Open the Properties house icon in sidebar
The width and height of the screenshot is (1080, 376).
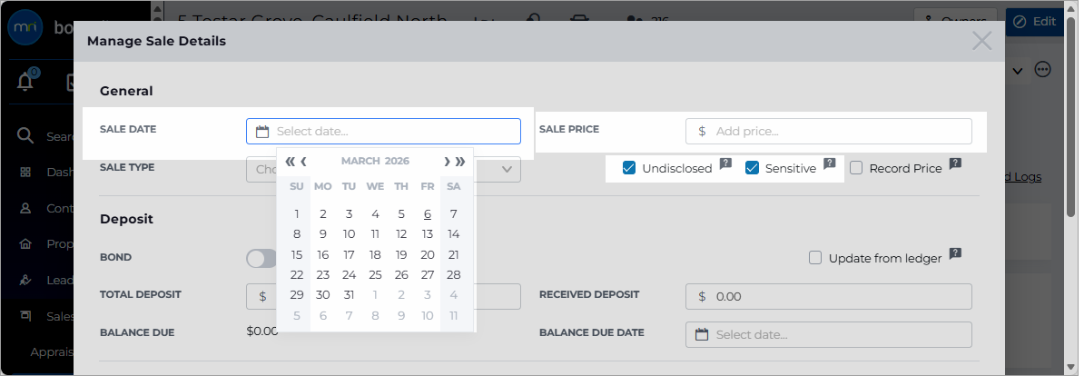pyautogui.click(x=25, y=244)
